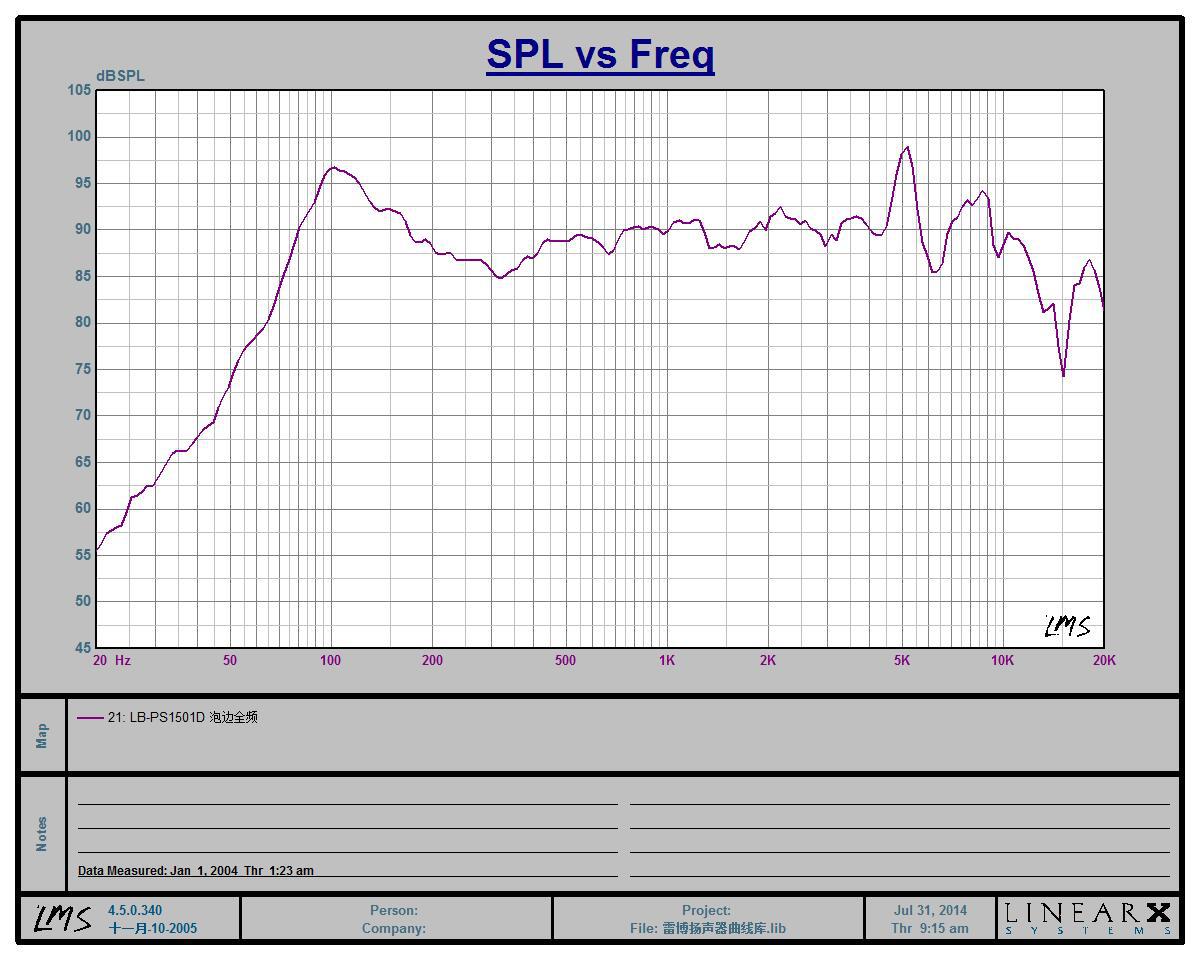This screenshot has height=960, width=1200.
Task: Click the "20K" frequency axis label
Action: pyautogui.click(x=1104, y=660)
